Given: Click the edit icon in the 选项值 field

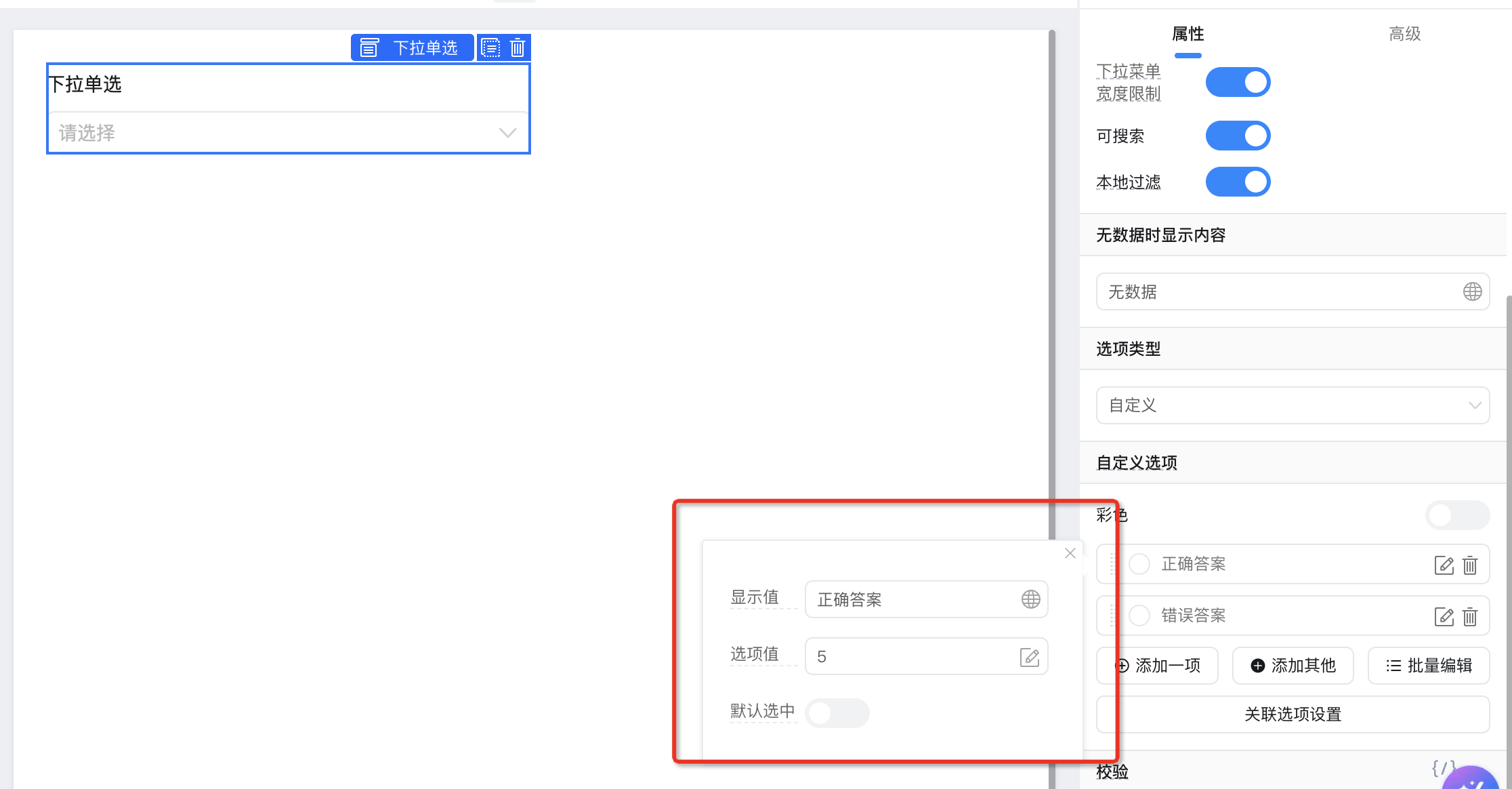Looking at the screenshot, I should point(1030,657).
